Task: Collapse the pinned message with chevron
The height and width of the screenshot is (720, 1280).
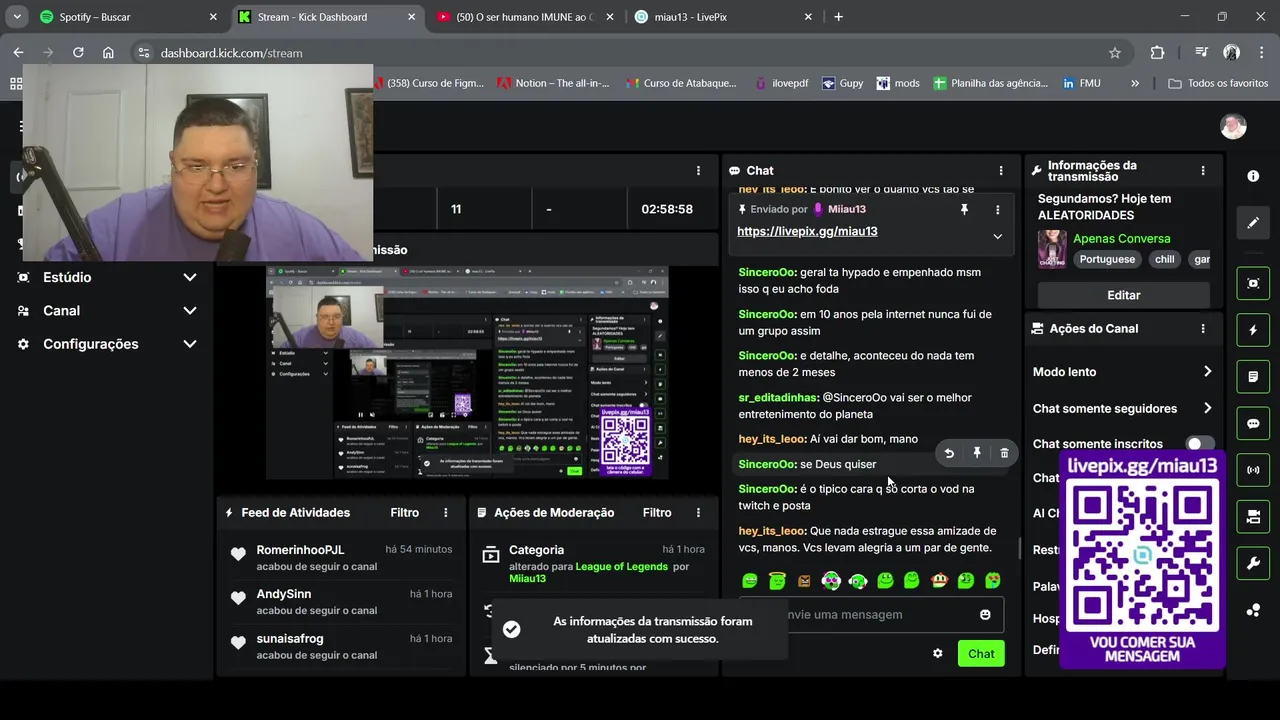Action: [997, 236]
